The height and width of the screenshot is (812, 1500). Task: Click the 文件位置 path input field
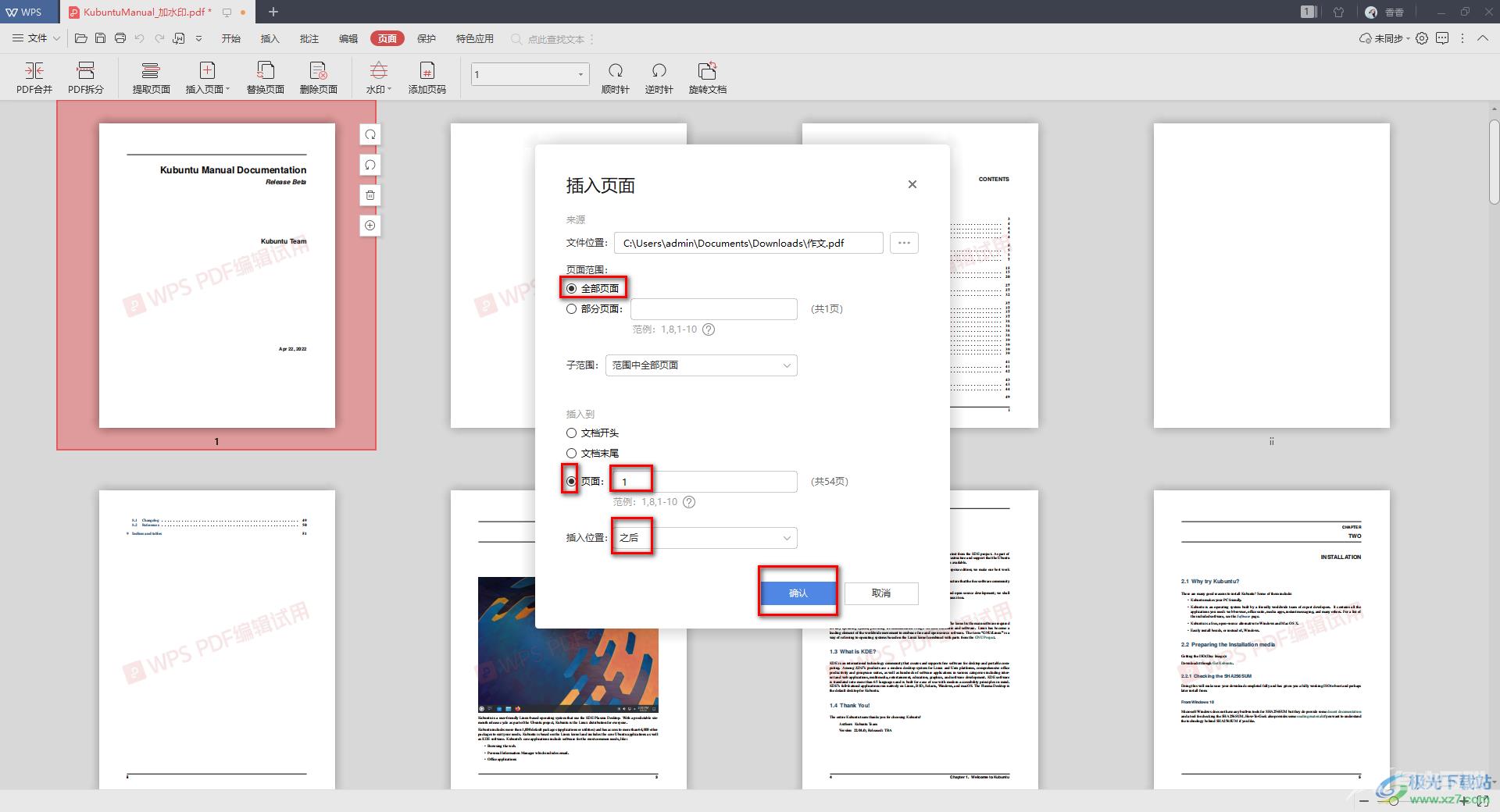[748, 243]
